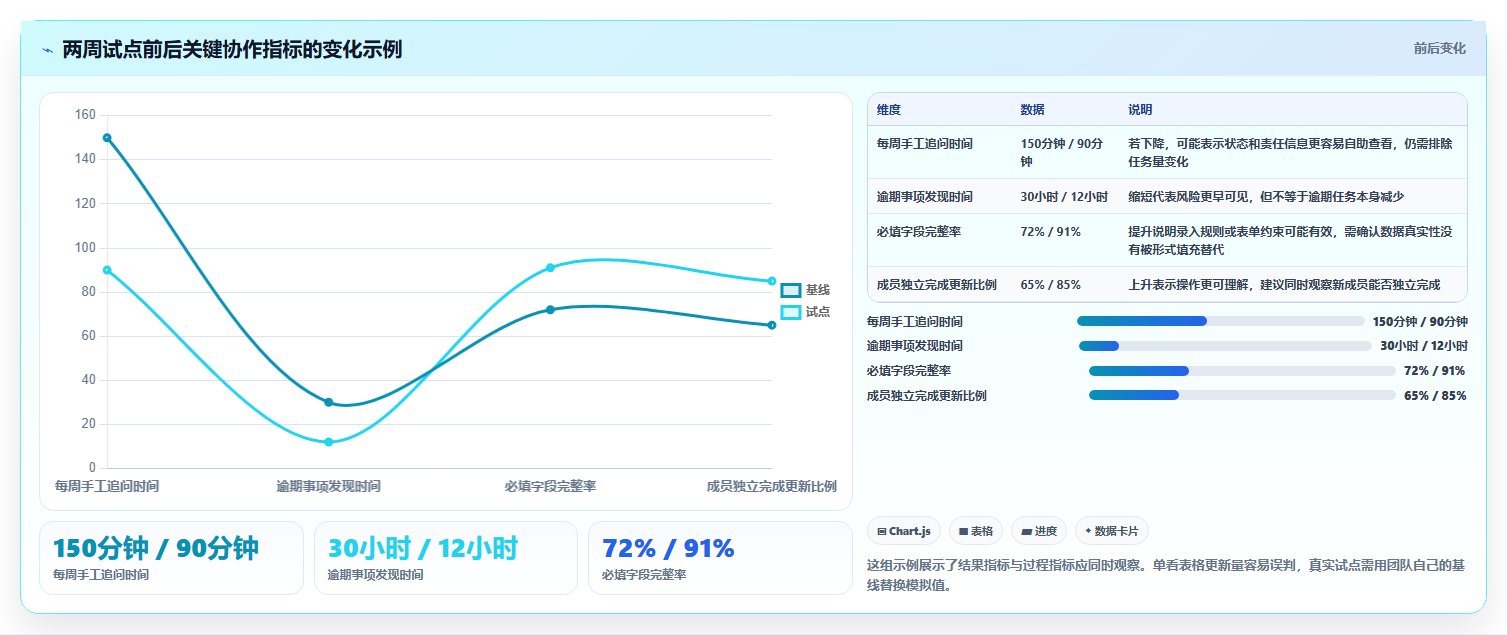Click table cell 成员独立完成更新比例
The image size is (1507, 635).
(x=937, y=285)
